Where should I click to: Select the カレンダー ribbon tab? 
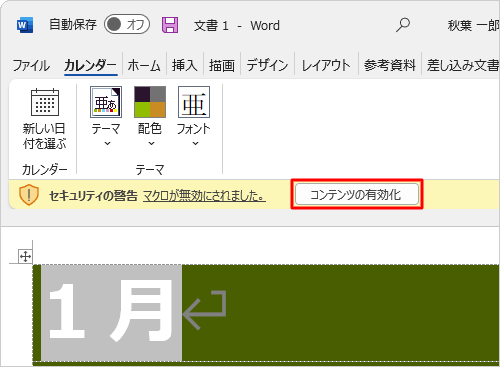coord(90,65)
